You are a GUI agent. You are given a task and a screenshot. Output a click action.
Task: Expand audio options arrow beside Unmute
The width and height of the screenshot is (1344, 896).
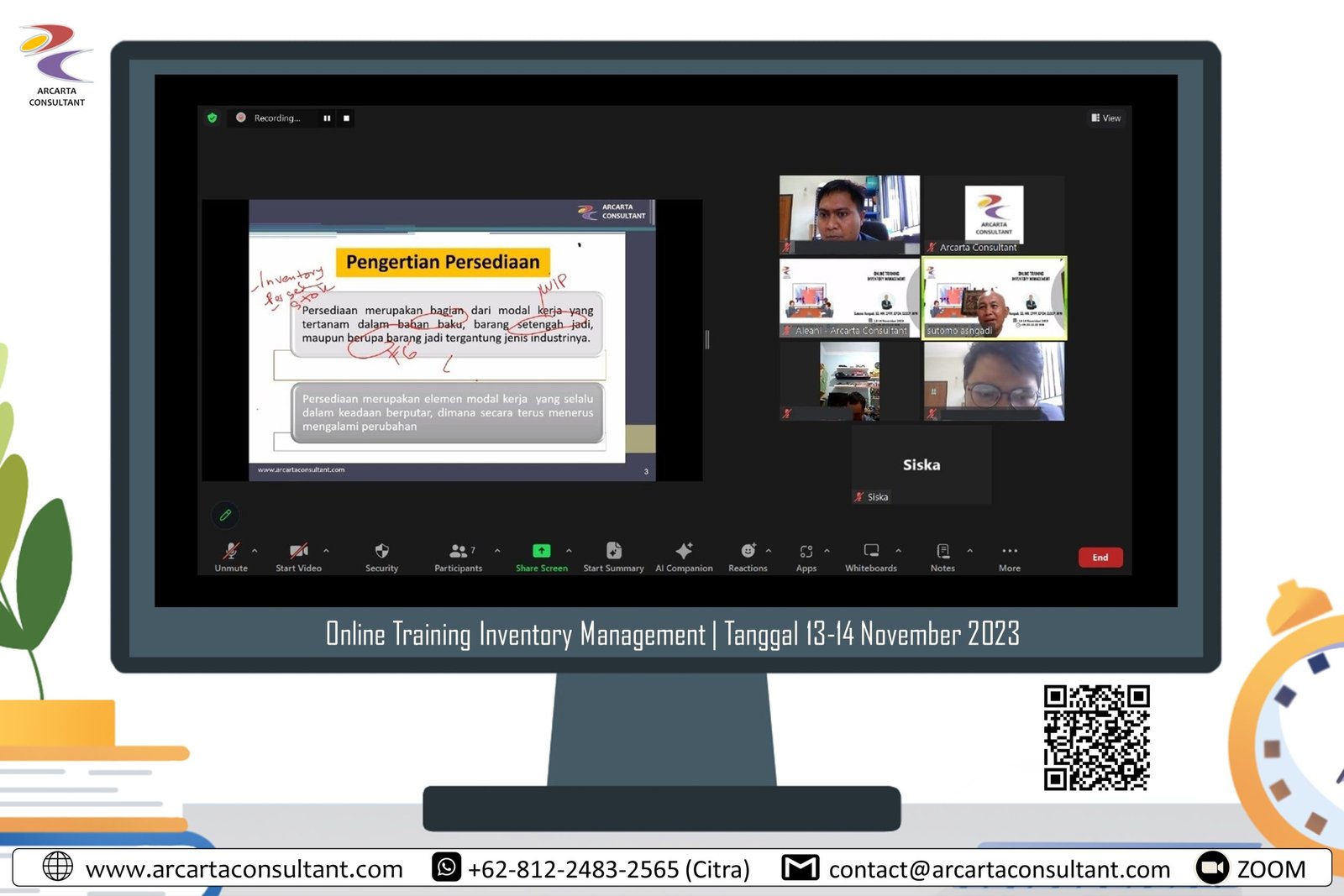click(x=255, y=551)
